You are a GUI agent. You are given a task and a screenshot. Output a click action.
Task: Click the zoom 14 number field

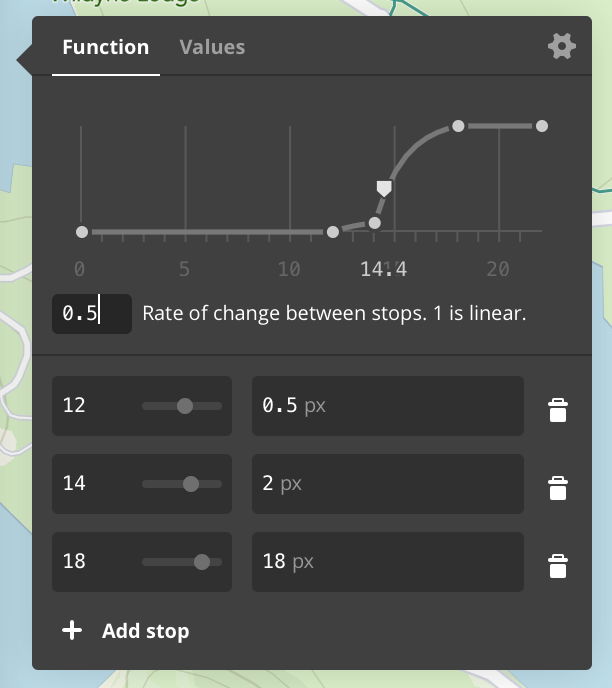coord(92,484)
